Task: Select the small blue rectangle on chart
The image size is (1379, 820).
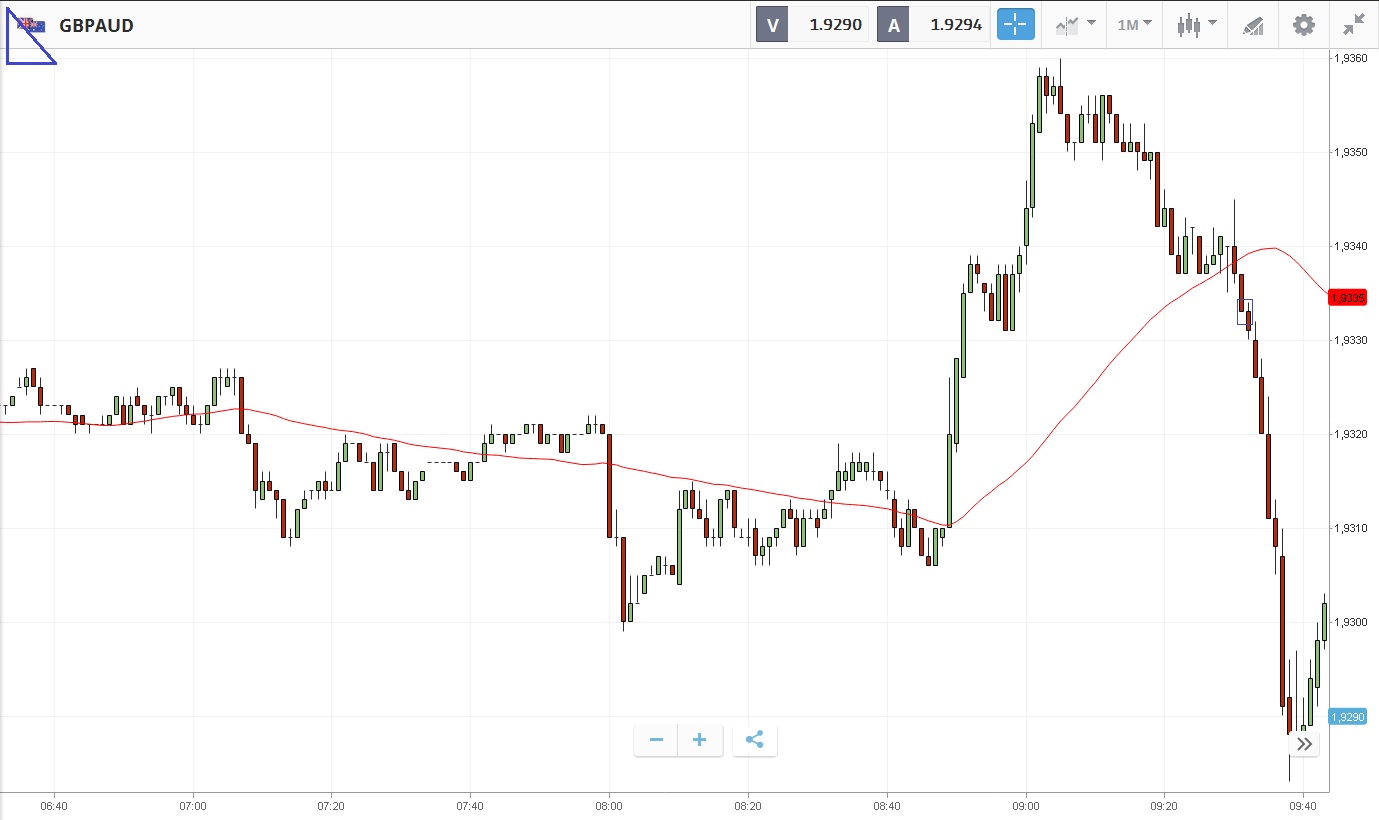Action: (1244, 312)
